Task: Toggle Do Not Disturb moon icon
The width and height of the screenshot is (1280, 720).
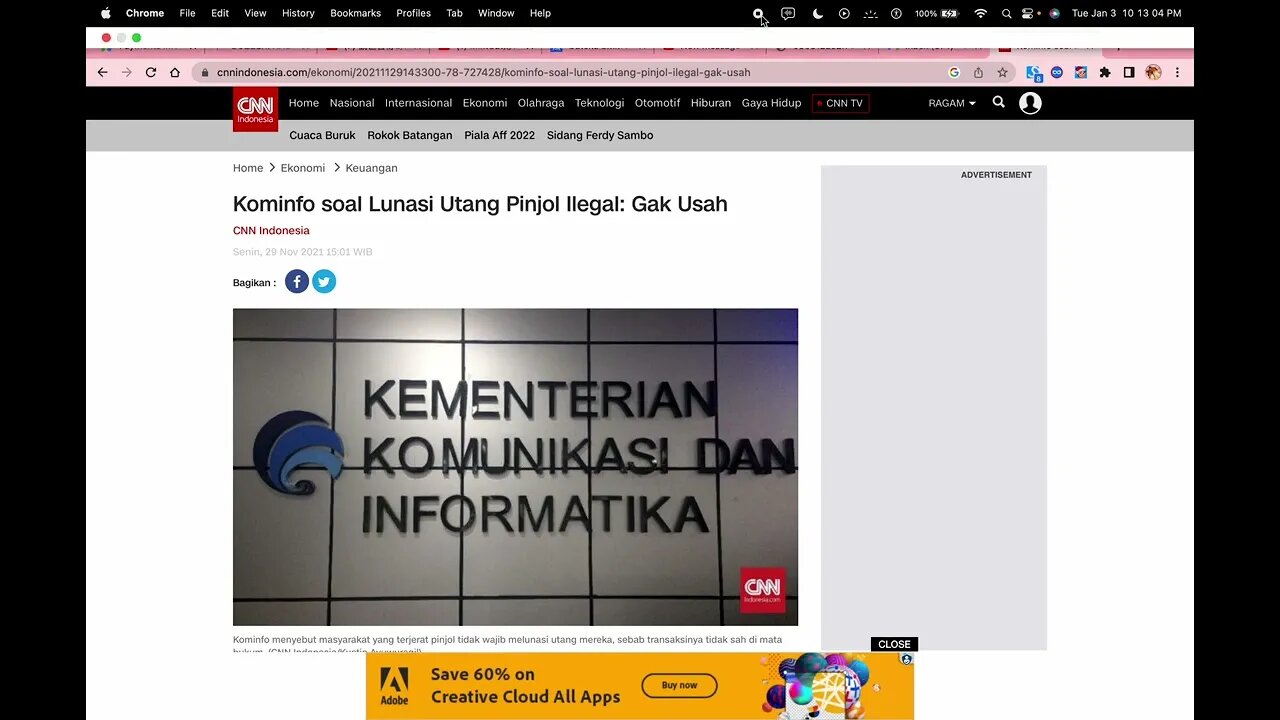Action: (818, 13)
